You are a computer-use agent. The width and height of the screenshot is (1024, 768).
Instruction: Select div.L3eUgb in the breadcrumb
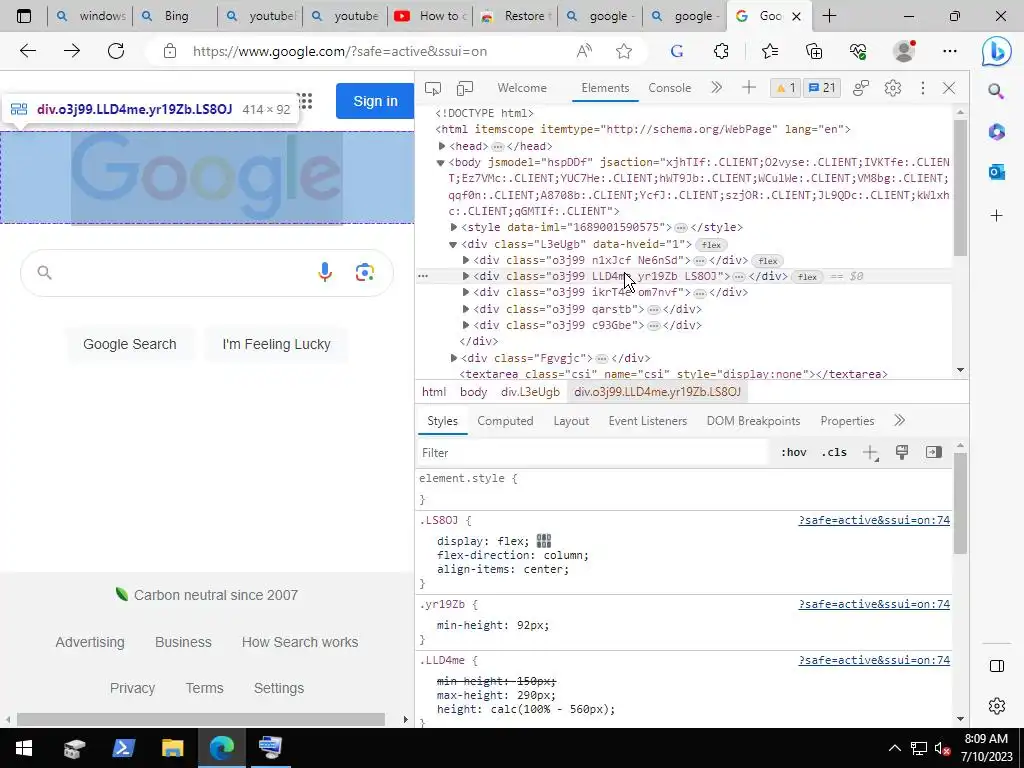530,392
